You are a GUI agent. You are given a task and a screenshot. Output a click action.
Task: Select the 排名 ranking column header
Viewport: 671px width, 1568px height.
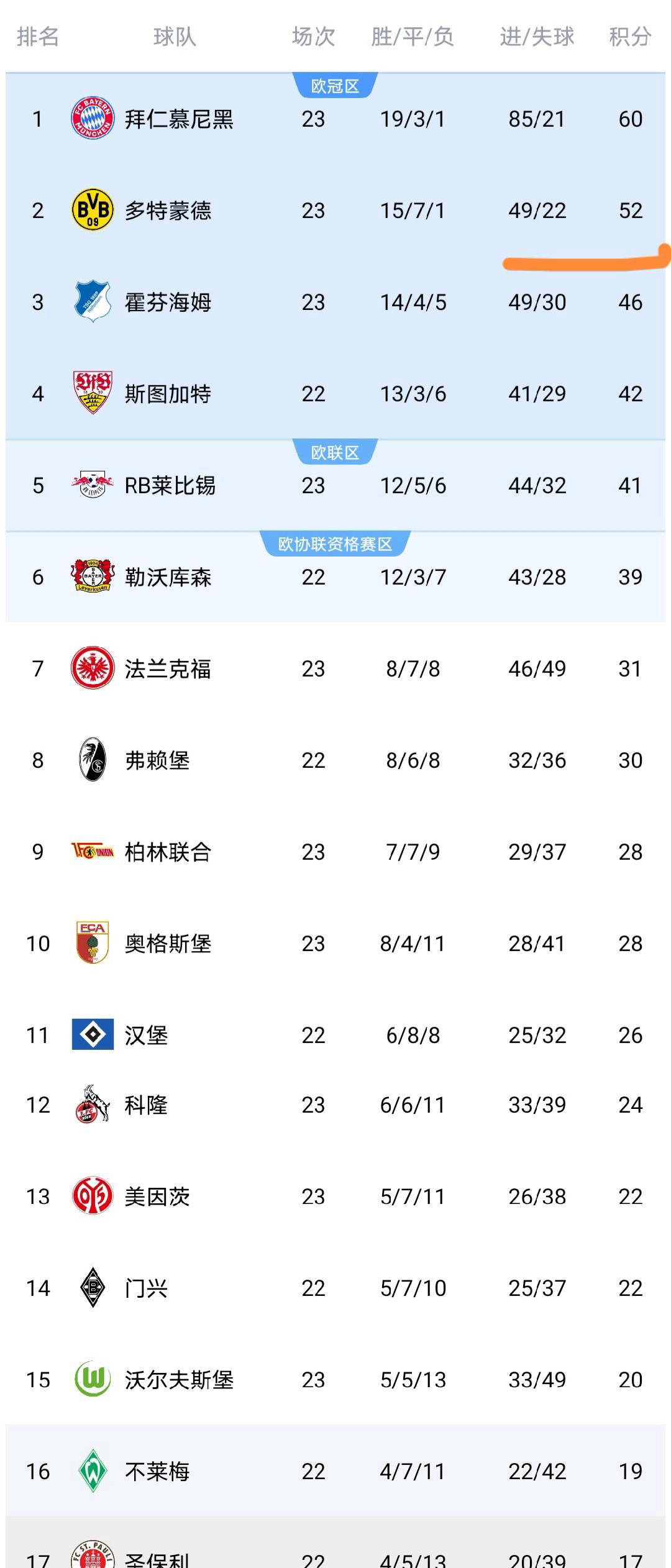(x=38, y=37)
